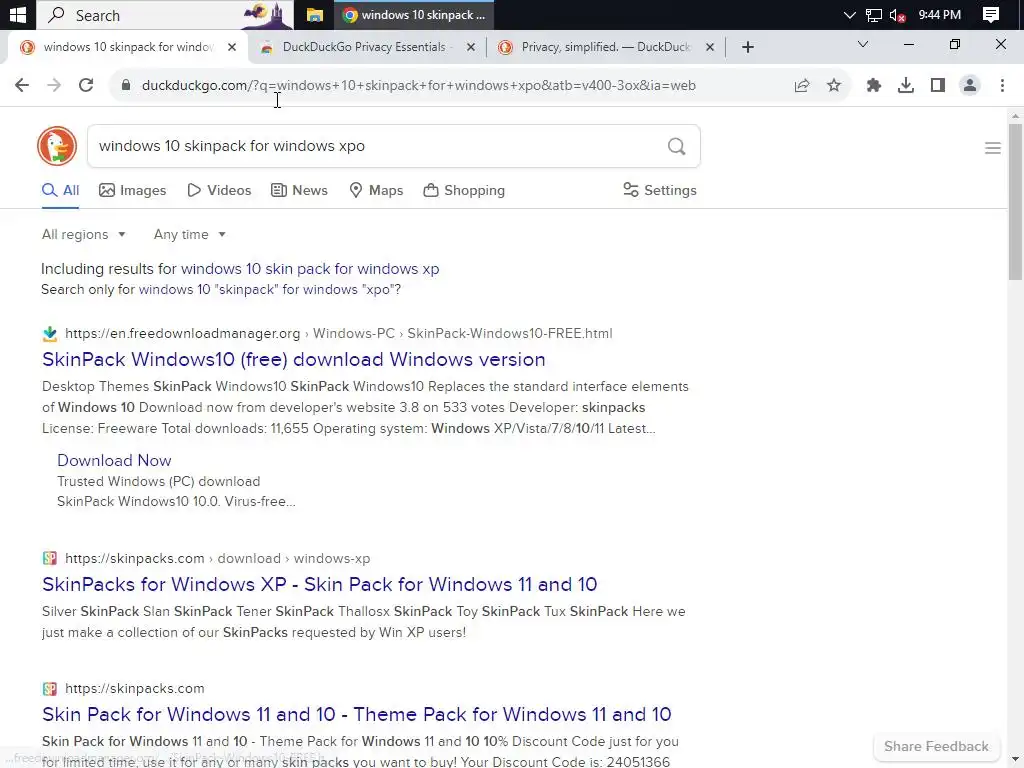Switch to Images results

pyautogui.click(x=133, y=190)
